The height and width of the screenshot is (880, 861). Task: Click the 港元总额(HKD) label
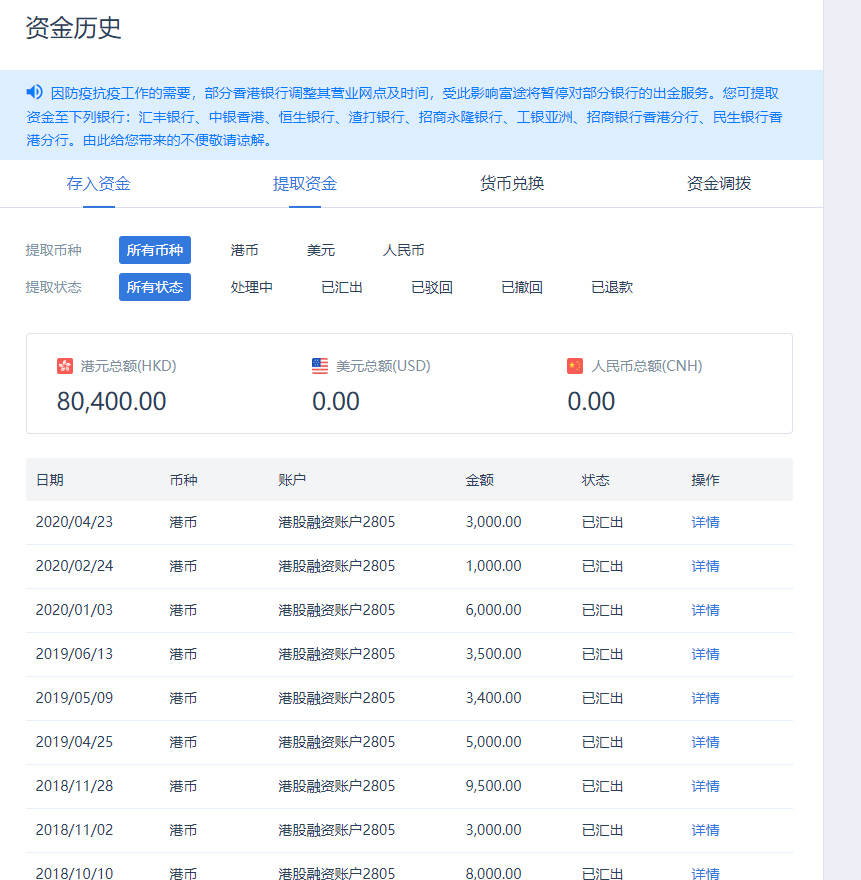click(129, 366)
